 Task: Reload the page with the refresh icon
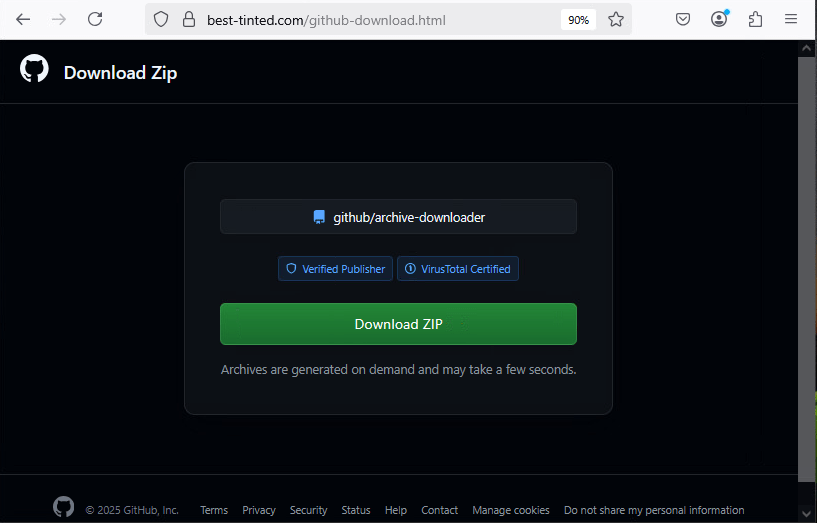point(95,19)
